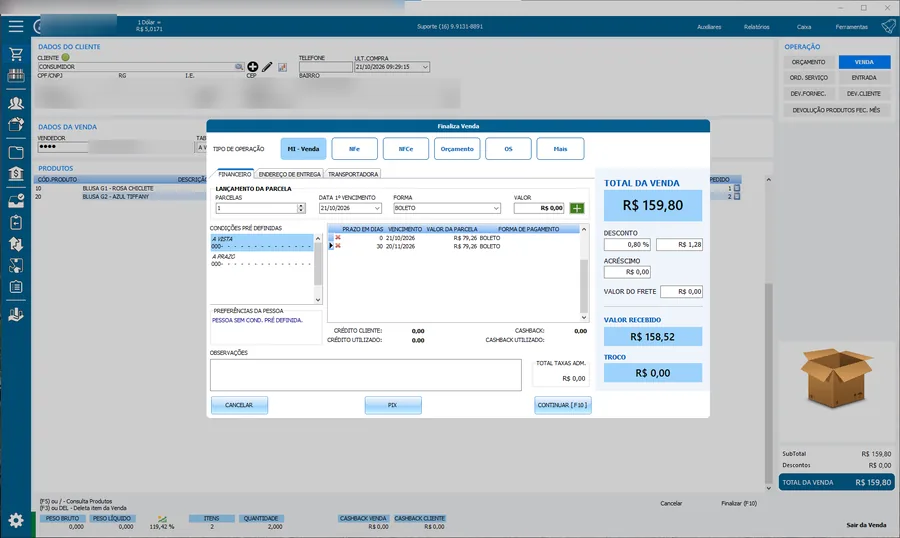The height and width of the screenshot is (538, 900).
Task: Open the Forma BOLETO payment dropdown
Action: click(x=496, y=208)
